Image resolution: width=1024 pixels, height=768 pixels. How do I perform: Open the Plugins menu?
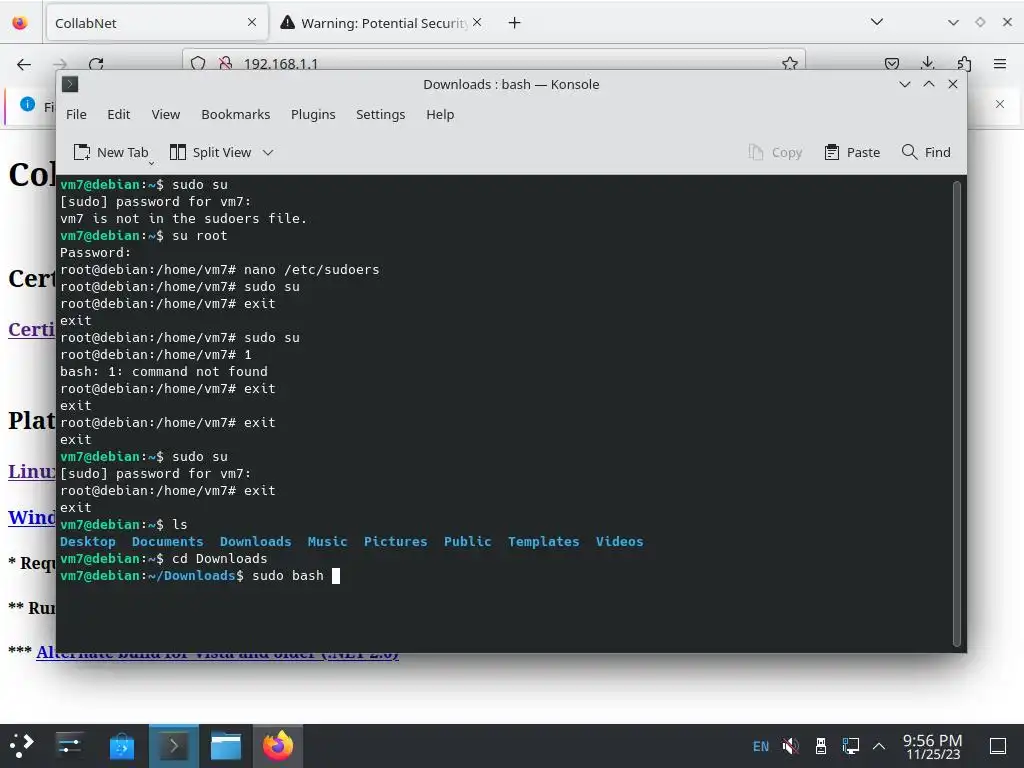313,114
